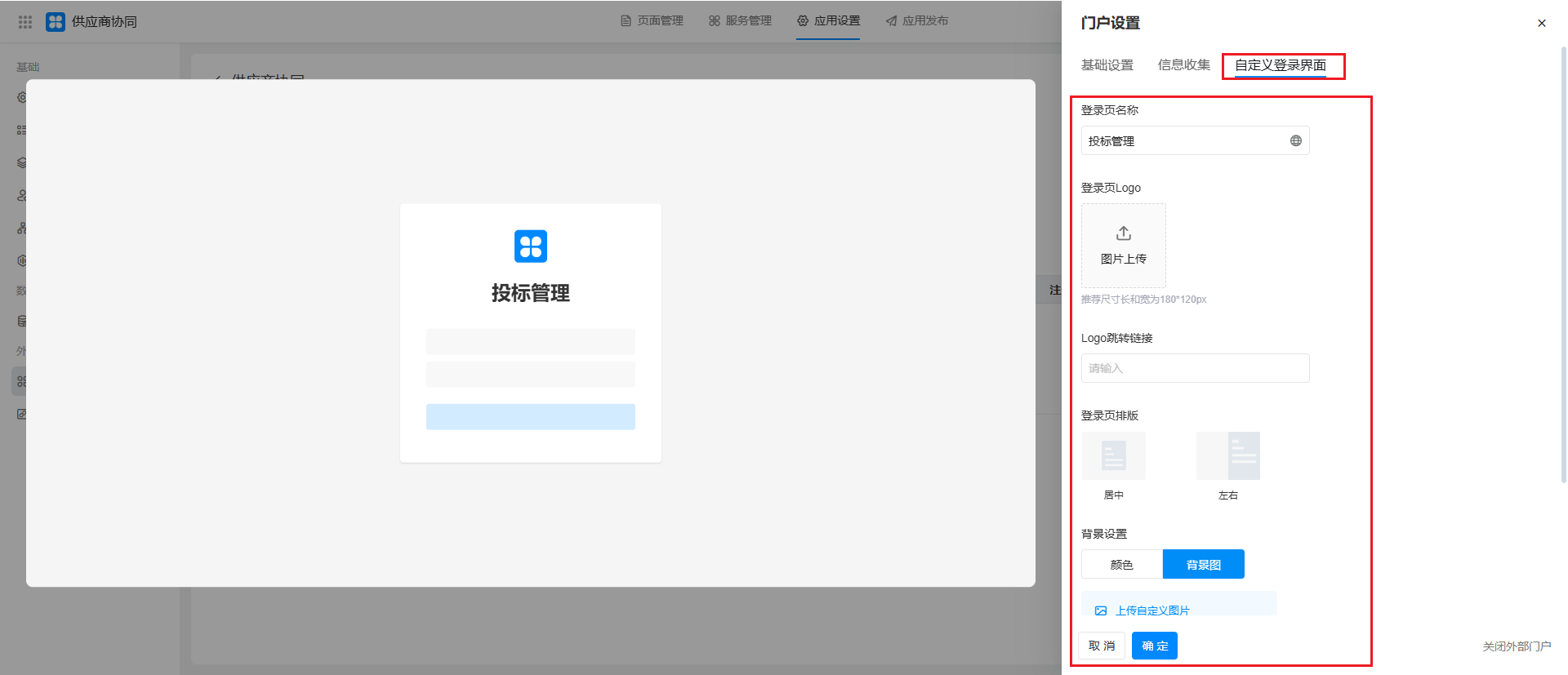Viewport: 1568px width, 675px height.
Task: Click the globe language icon in 登录页名称 field
Action: pos(1295,141)
